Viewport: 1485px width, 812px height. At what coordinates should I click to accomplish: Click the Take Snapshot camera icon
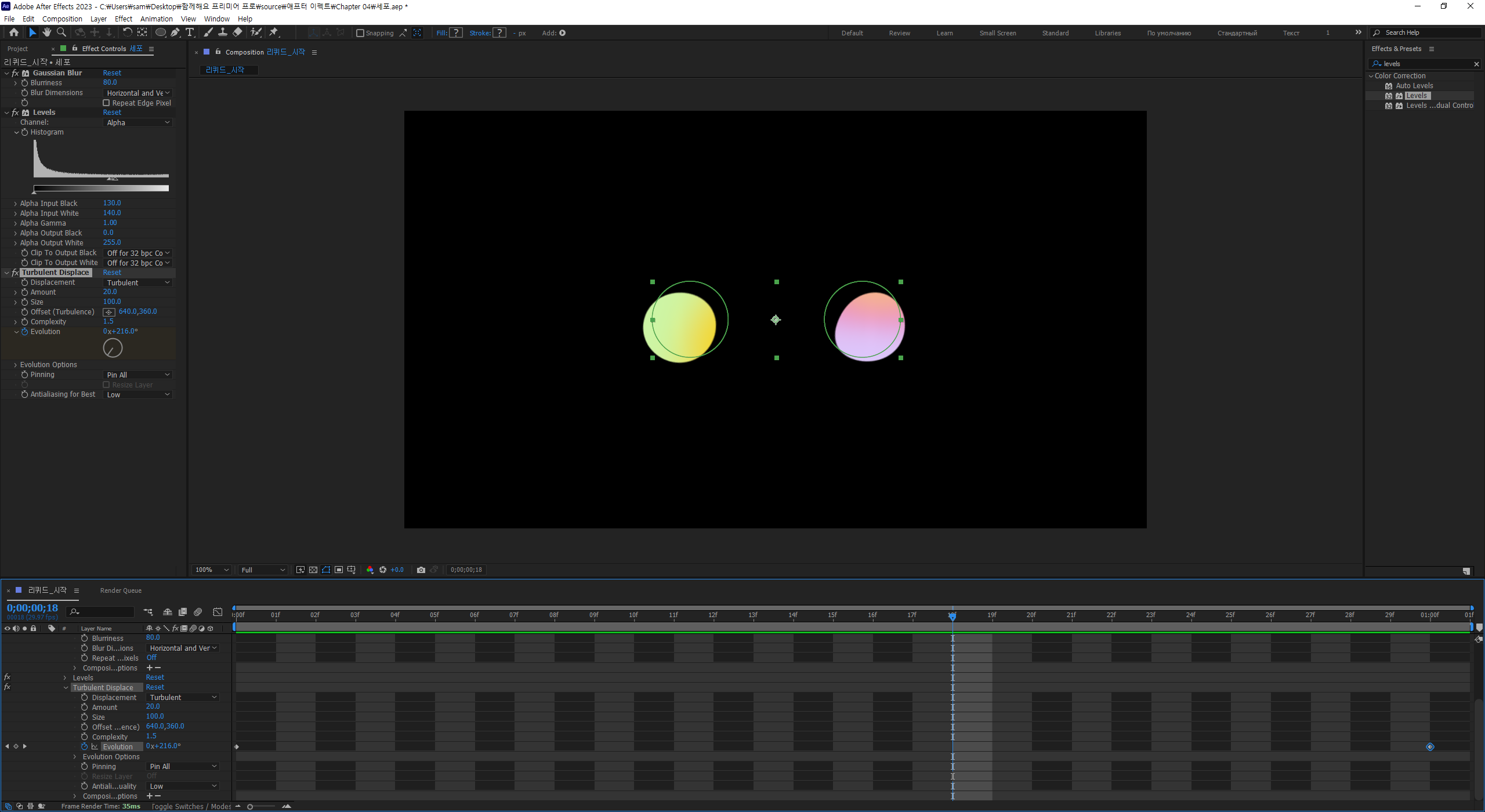click(421, 570)
